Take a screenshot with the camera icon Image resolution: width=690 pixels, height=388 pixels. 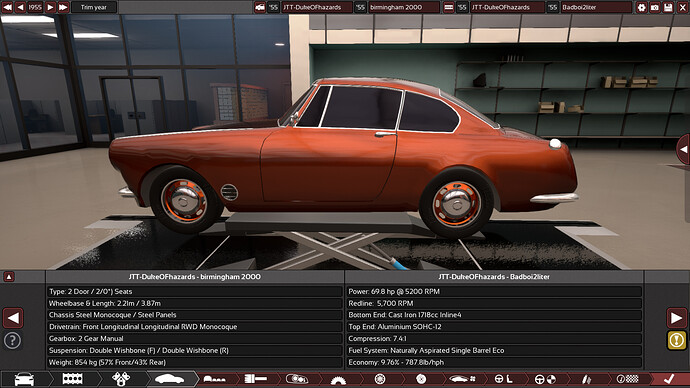[655, 7]
